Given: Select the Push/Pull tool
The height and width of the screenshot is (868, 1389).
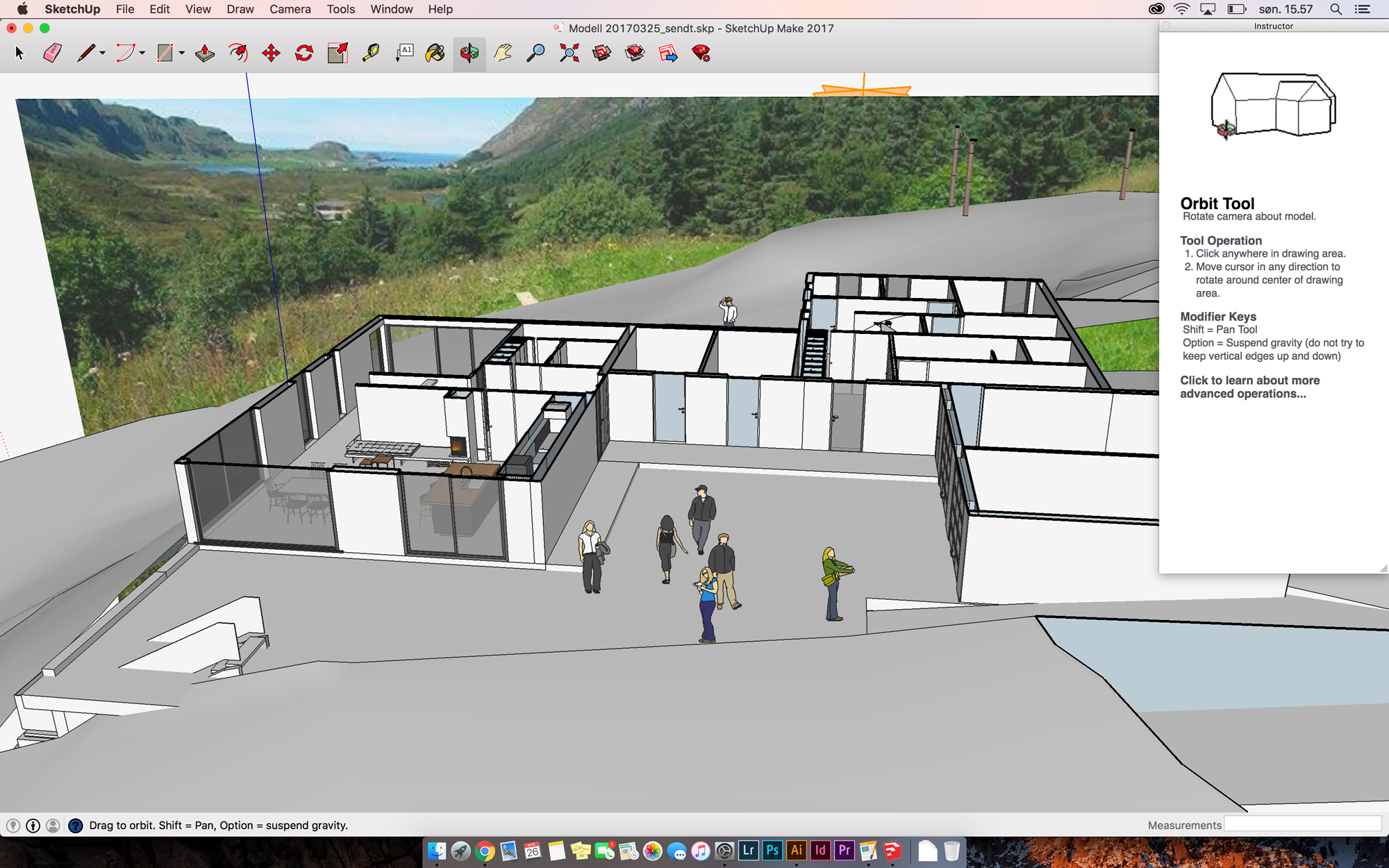Looking at the screenshot, I should (x=204, y=53).
